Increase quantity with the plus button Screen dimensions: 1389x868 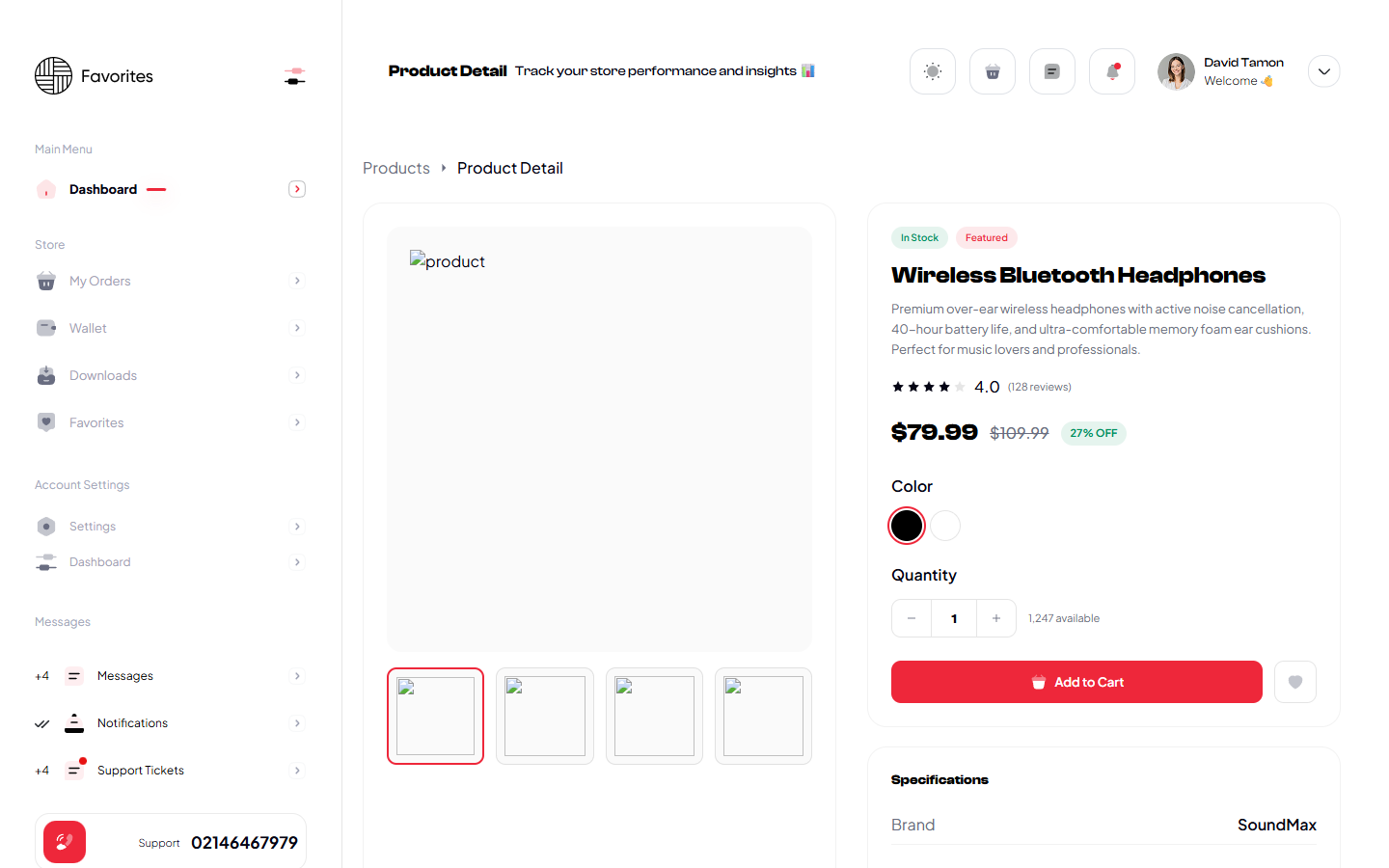995,617
